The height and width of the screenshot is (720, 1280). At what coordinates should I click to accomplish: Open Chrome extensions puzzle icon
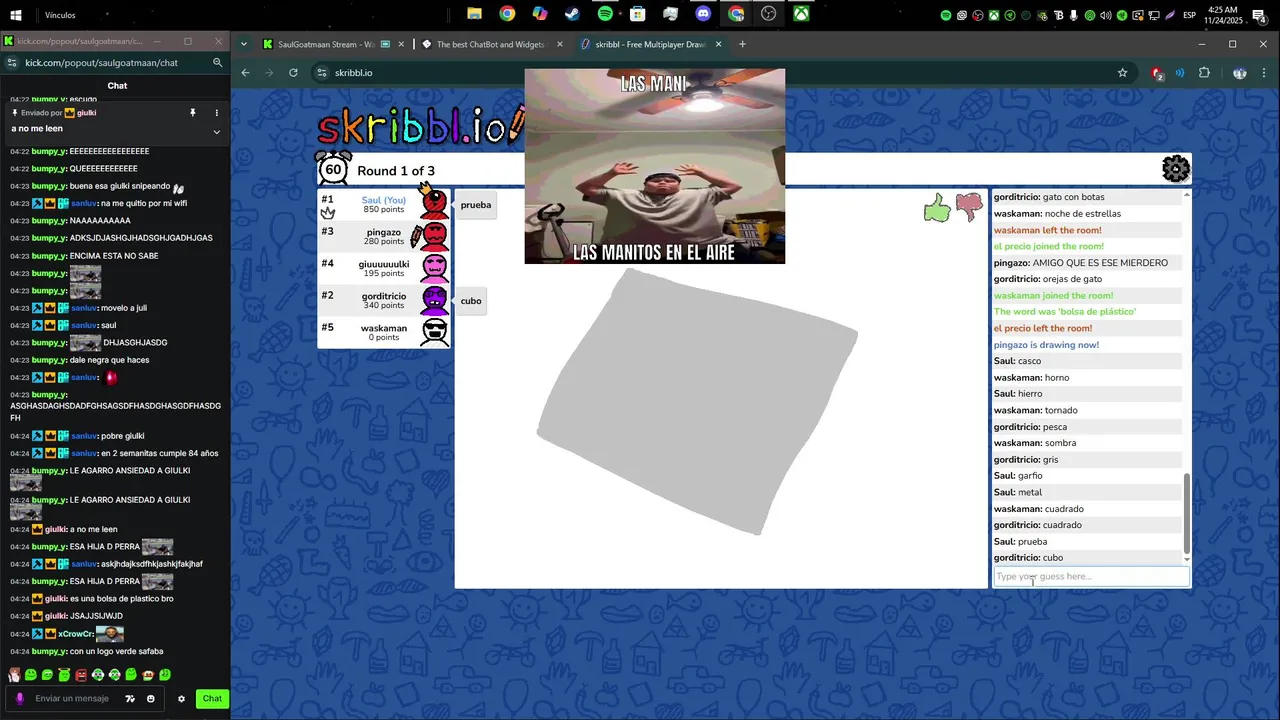[1204, 73]
